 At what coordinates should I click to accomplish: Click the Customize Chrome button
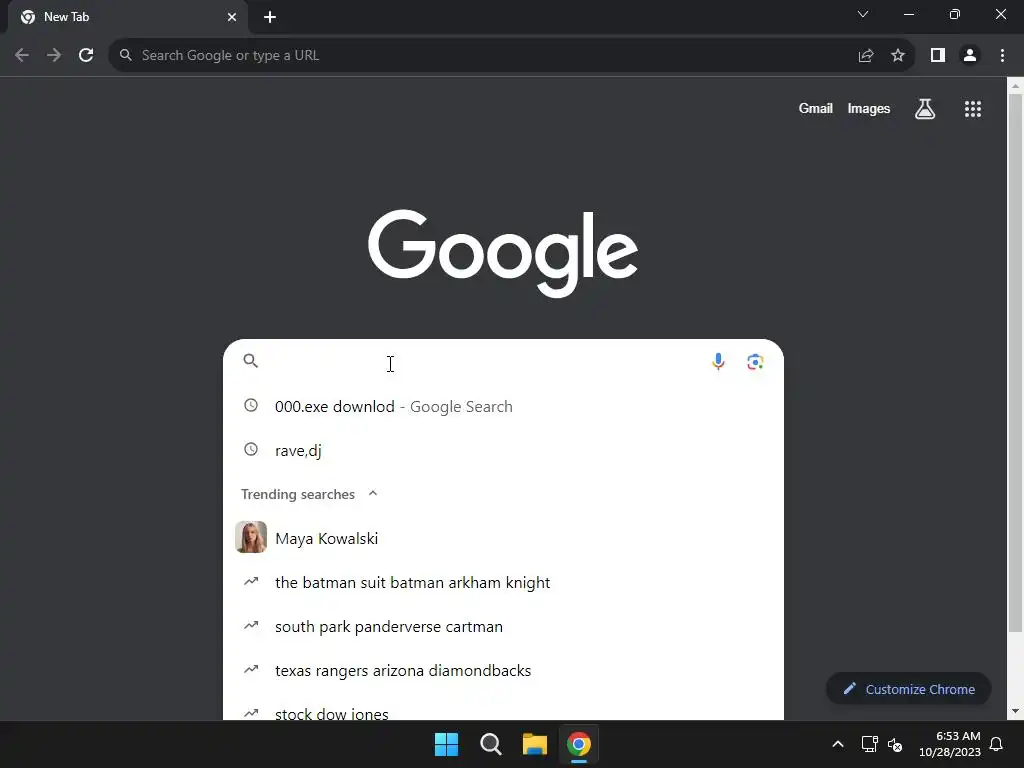point(908,689)
